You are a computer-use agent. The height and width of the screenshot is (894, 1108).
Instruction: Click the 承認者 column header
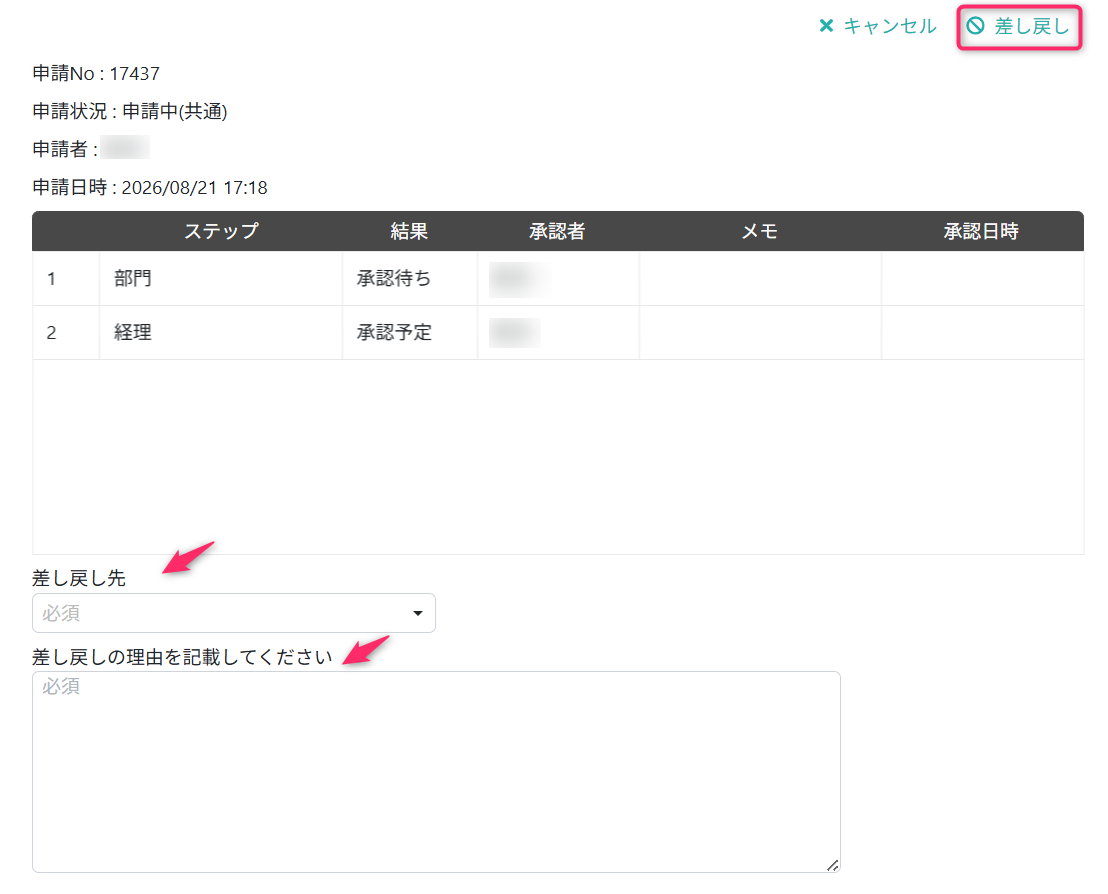[x=557, y=231]
